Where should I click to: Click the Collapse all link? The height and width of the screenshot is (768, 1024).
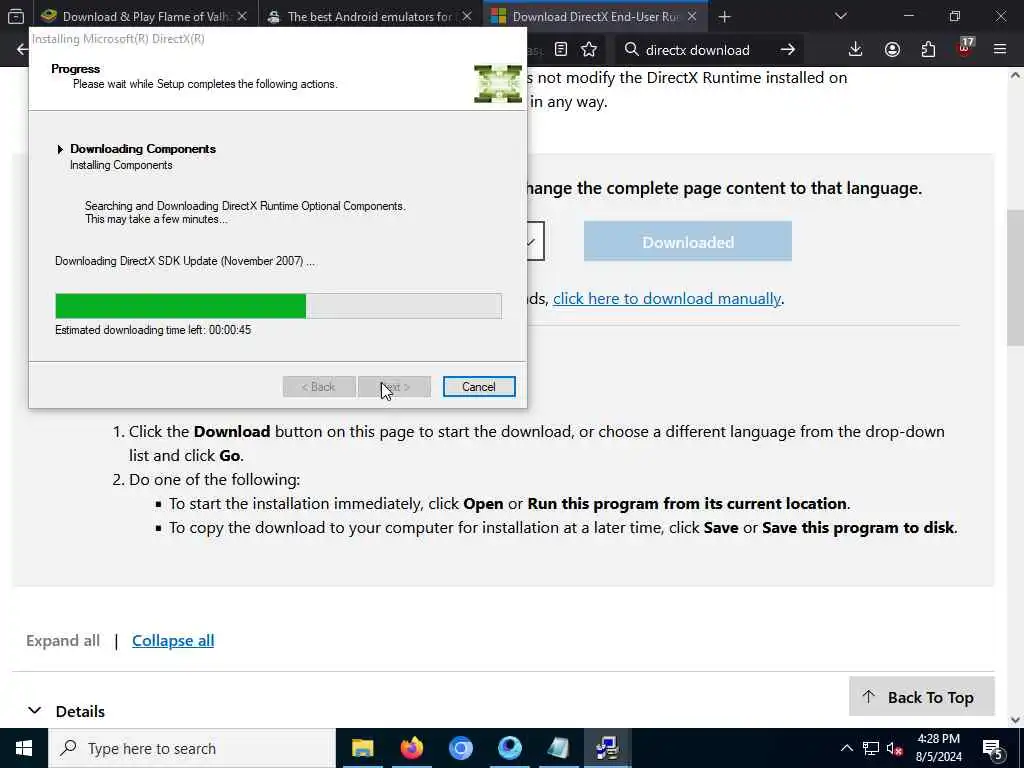tap(173, 641)
